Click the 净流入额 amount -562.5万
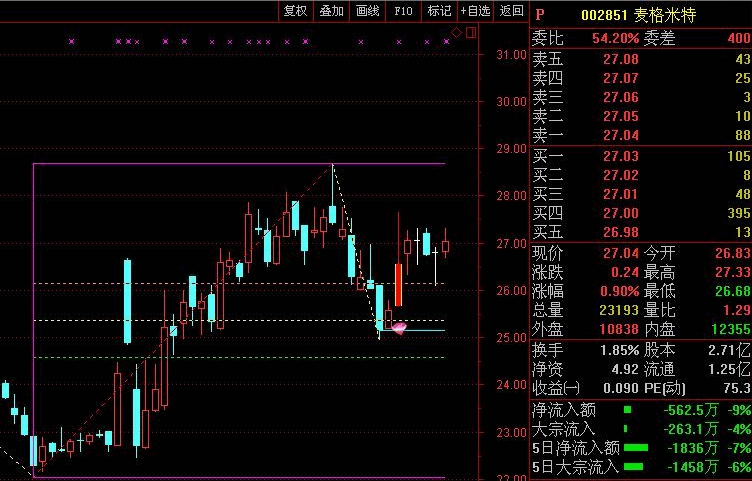The width and height of the screenshot is (752, 481). coord(691,411)
